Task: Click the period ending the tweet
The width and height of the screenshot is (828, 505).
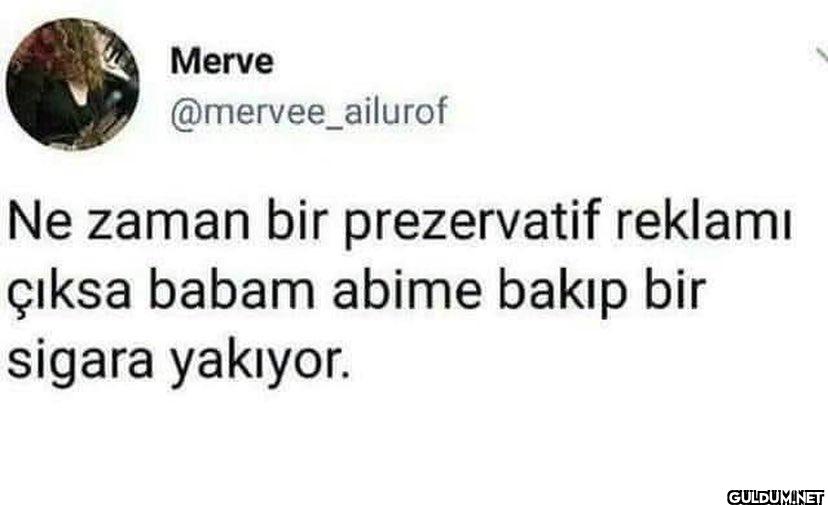Action: tap(345, 376)
